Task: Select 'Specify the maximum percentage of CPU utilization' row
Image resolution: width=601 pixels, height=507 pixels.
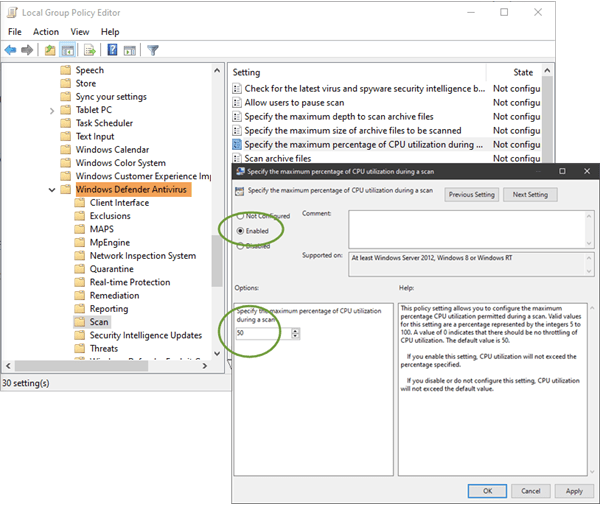Action: coord(386,144)
